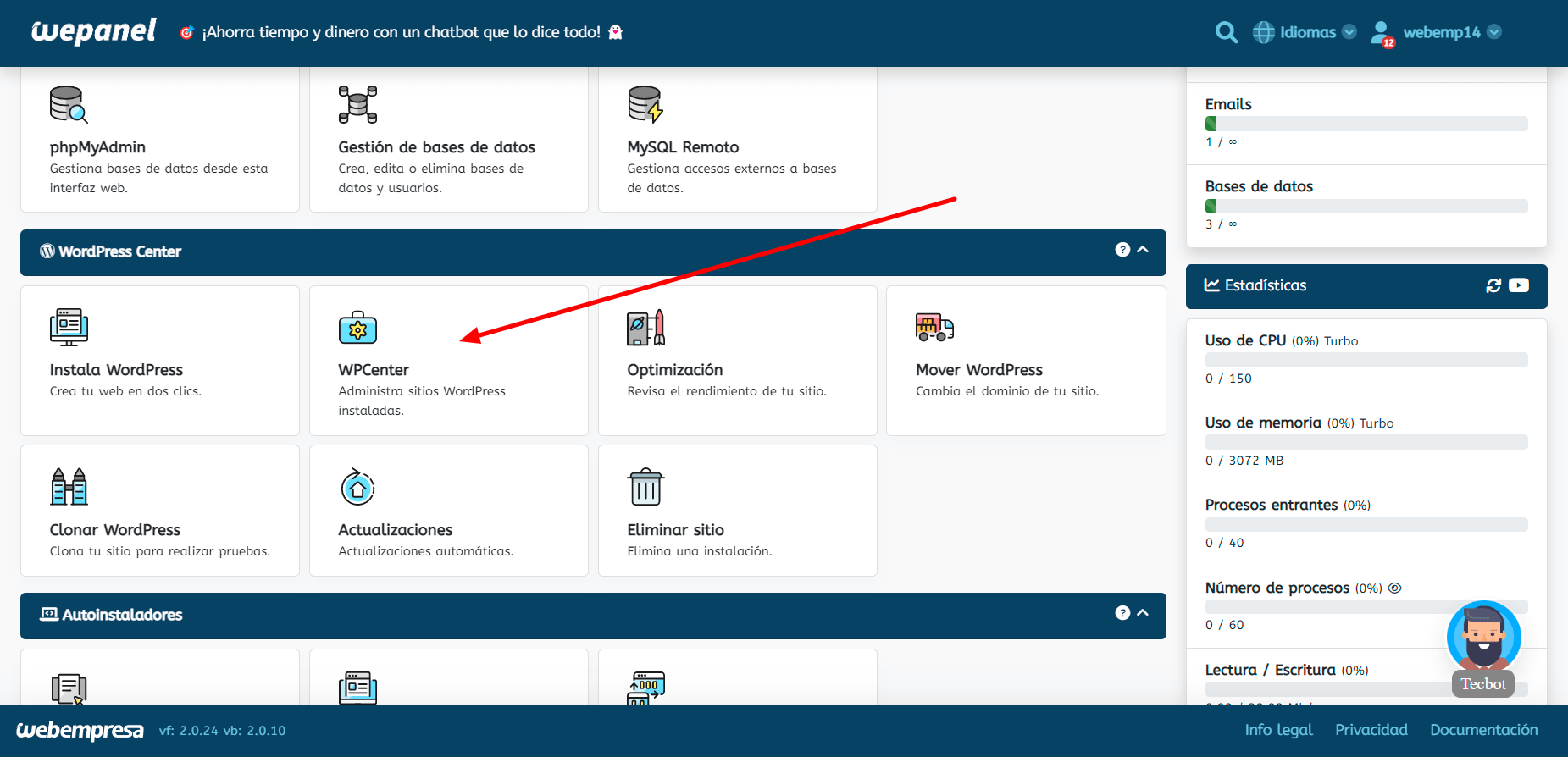Click the WPCenter toolbox icon
Image resolution: width=1568 pixels, height=757 pixels.
(x=357, y=328)
